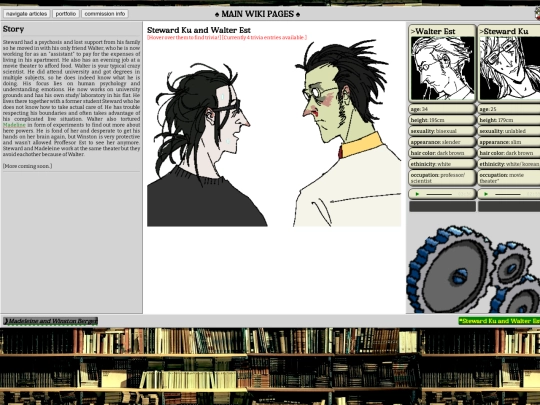This screenshot has width=540, height=405.
Task: Click the Story heading
Action: 13,29
